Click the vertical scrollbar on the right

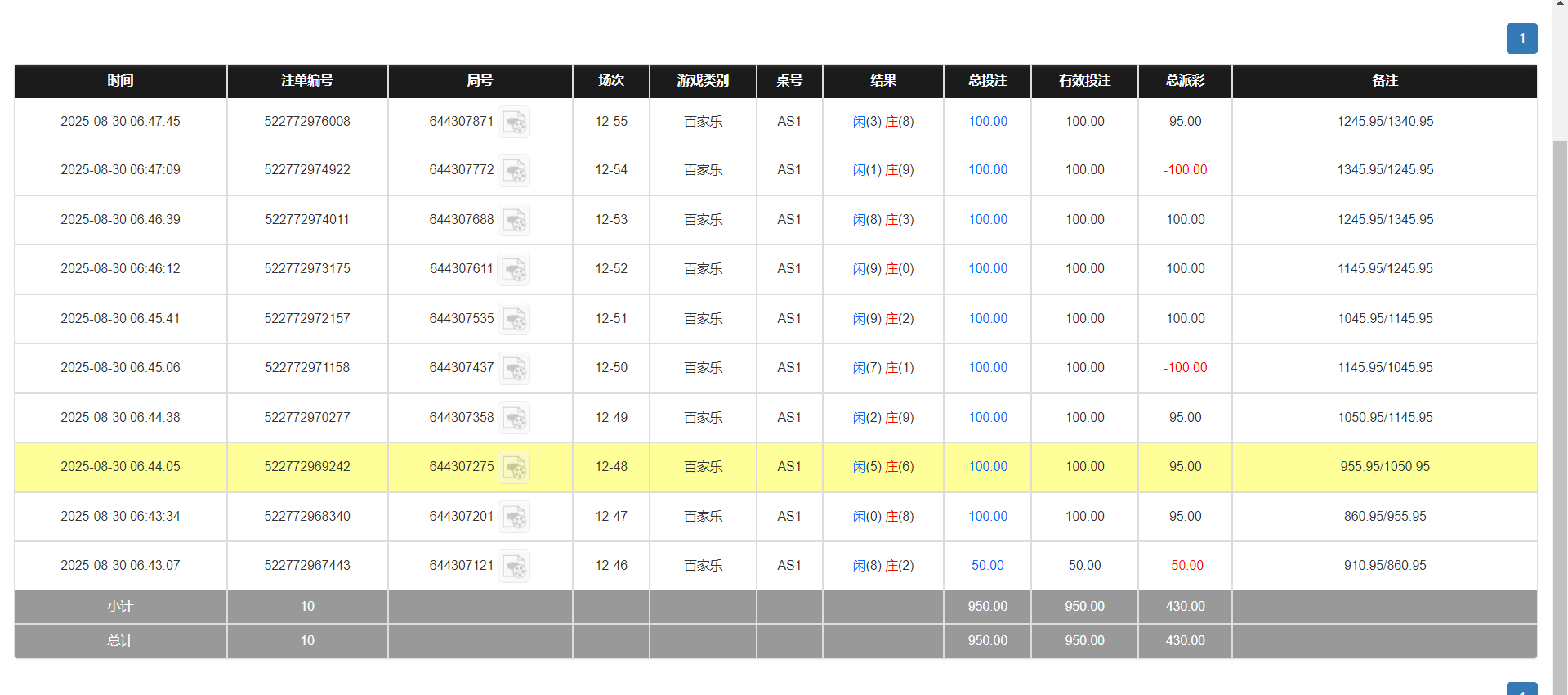(1560, 409)
